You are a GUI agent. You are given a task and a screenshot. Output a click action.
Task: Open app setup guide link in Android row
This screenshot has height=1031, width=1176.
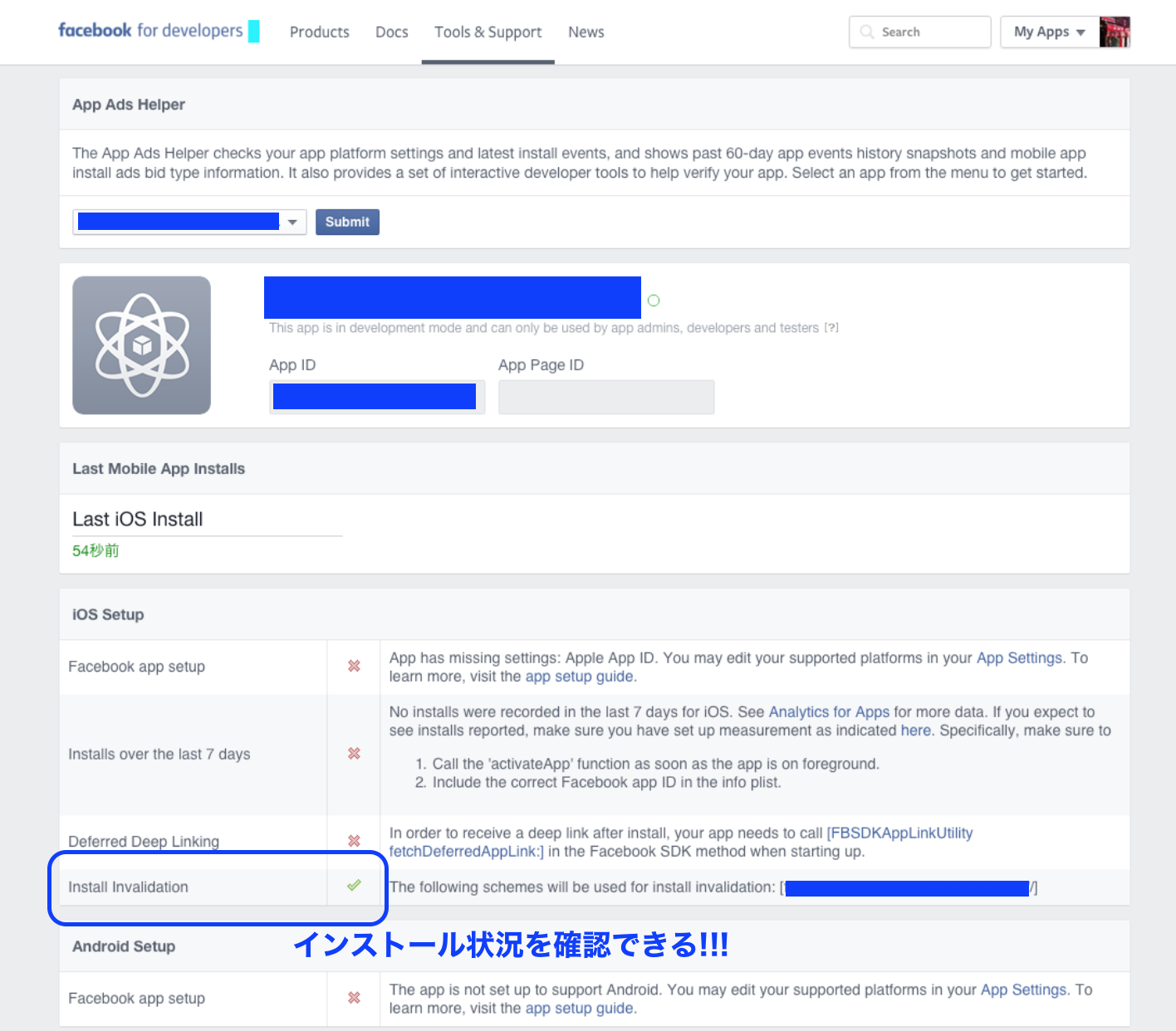pyautogui.click(x=580, y=1009)
